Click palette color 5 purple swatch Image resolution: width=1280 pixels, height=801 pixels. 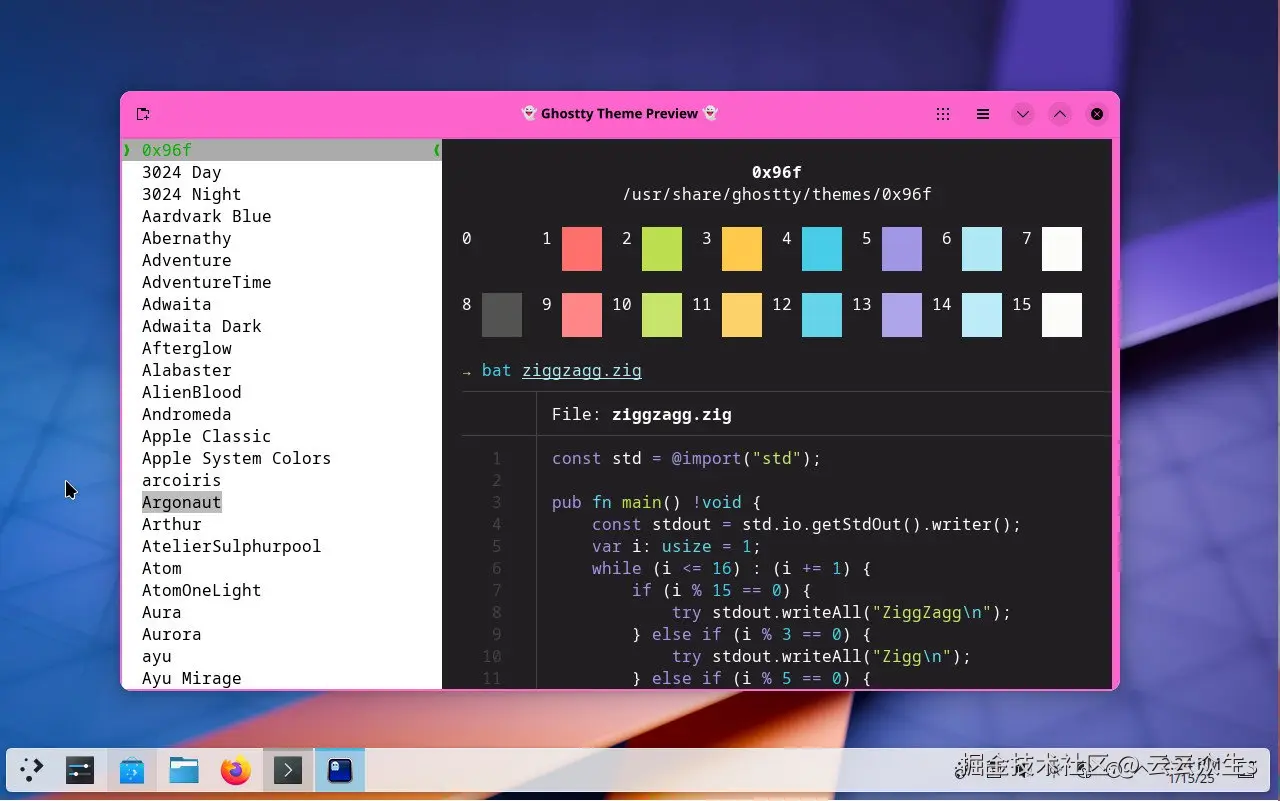pyautogui.click(x=902, y=249)
